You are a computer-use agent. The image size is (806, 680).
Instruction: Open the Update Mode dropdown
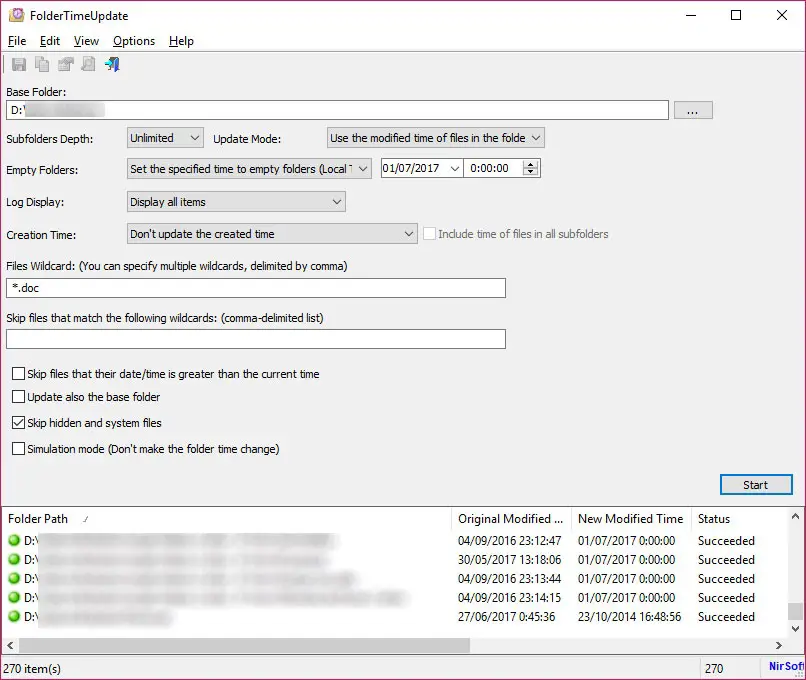[x=435, y=138]
